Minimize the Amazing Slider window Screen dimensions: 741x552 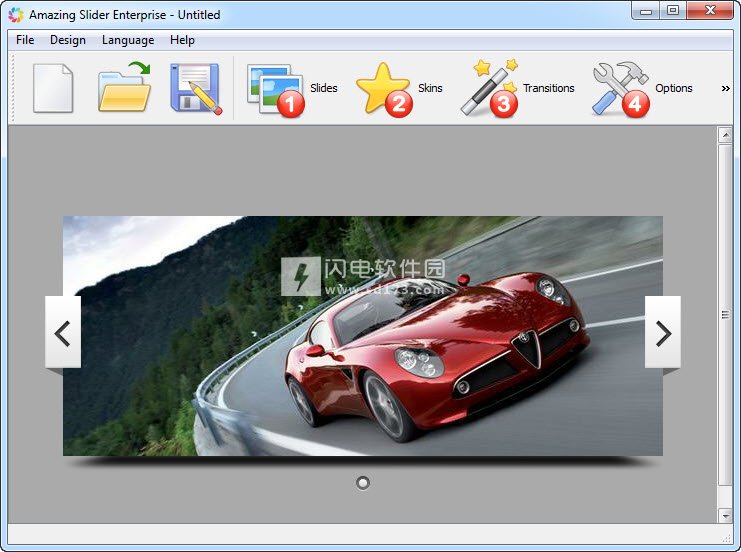coord(646,11)
